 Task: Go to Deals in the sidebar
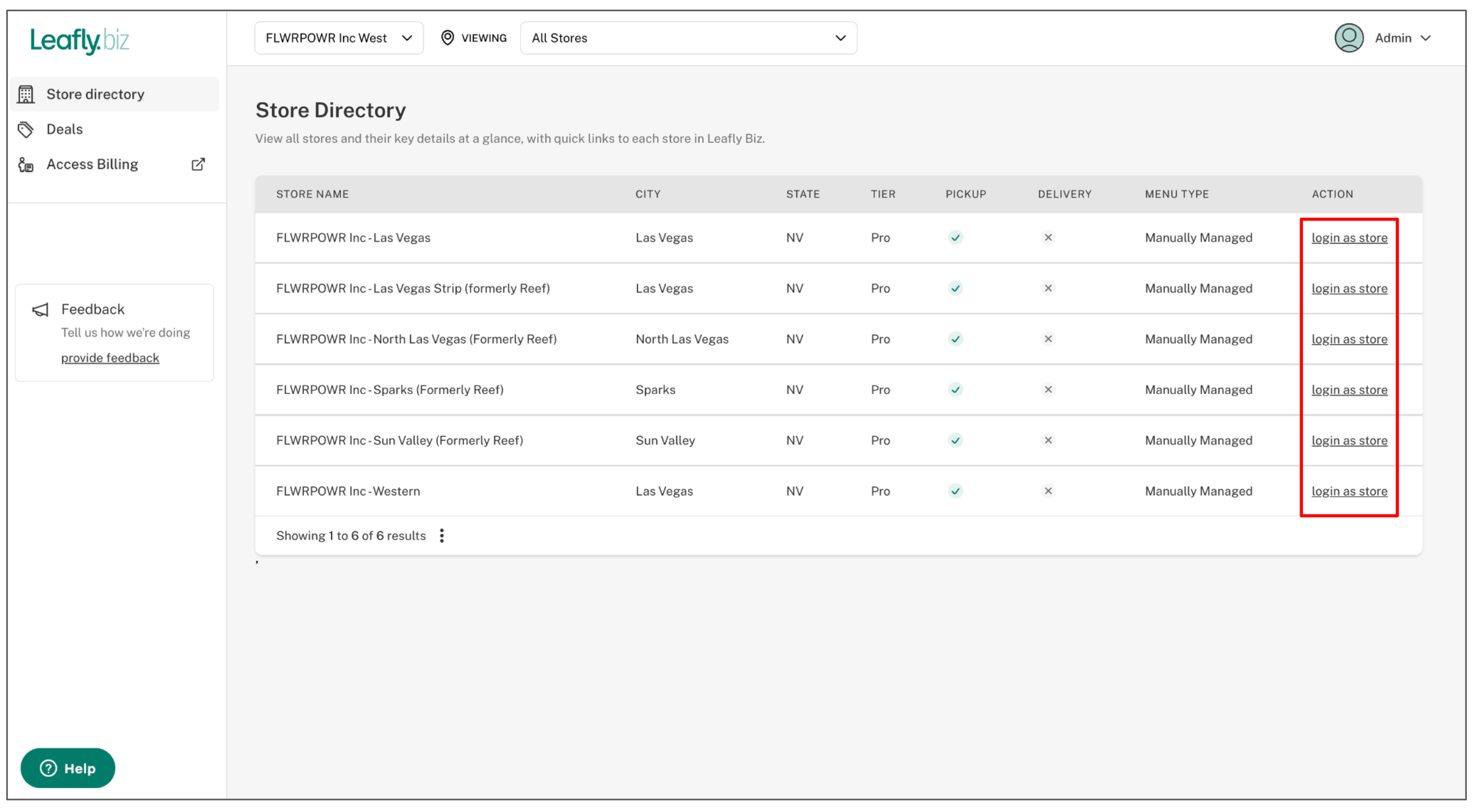click(64, 129)
